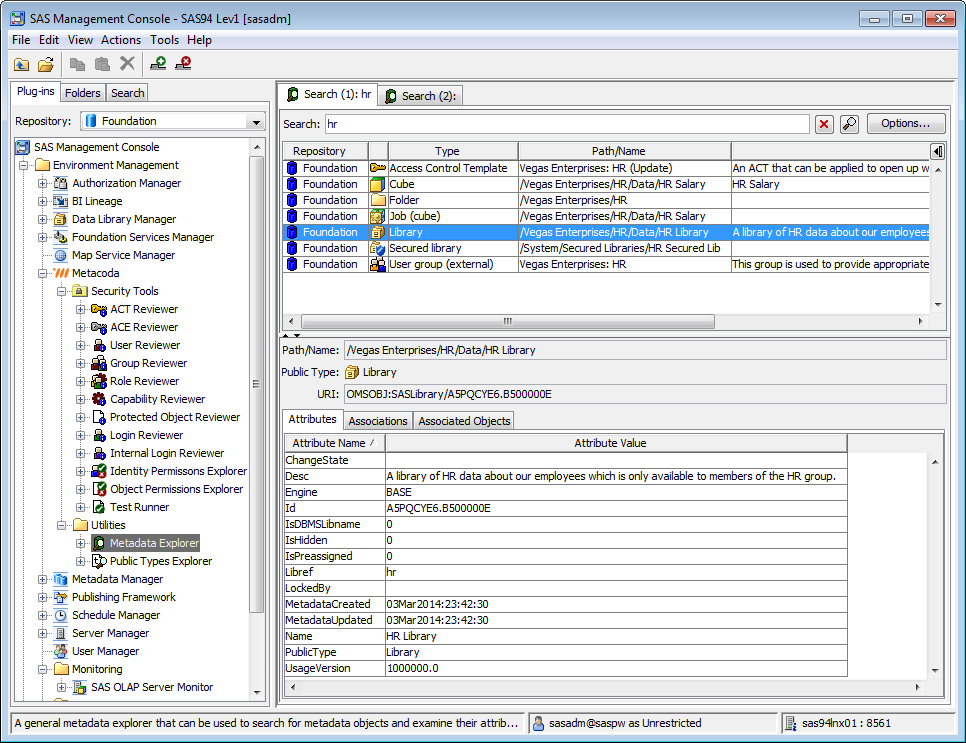
Task: Select the Secured library result row
Action: coord(606,248)
